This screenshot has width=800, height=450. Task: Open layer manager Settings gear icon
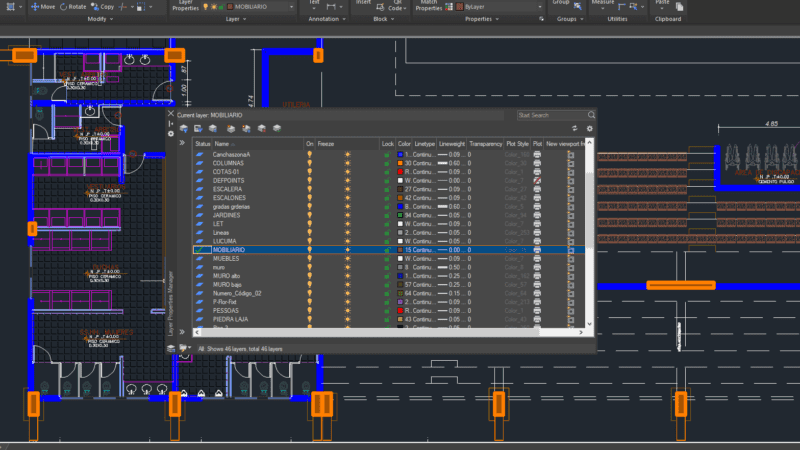(x=589, y=129)
